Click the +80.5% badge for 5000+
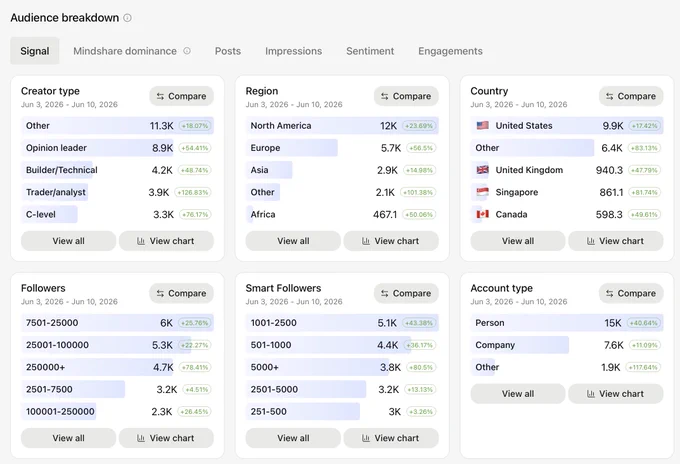Image resolution: width=680 pixels, height=464 pixels. (x=421, y=367)
